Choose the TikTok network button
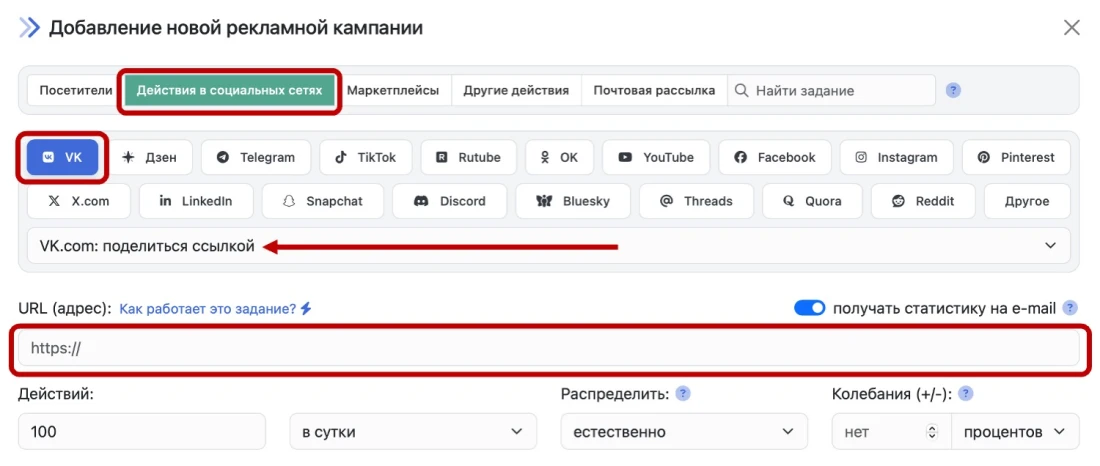 click(x=366, y=157)
